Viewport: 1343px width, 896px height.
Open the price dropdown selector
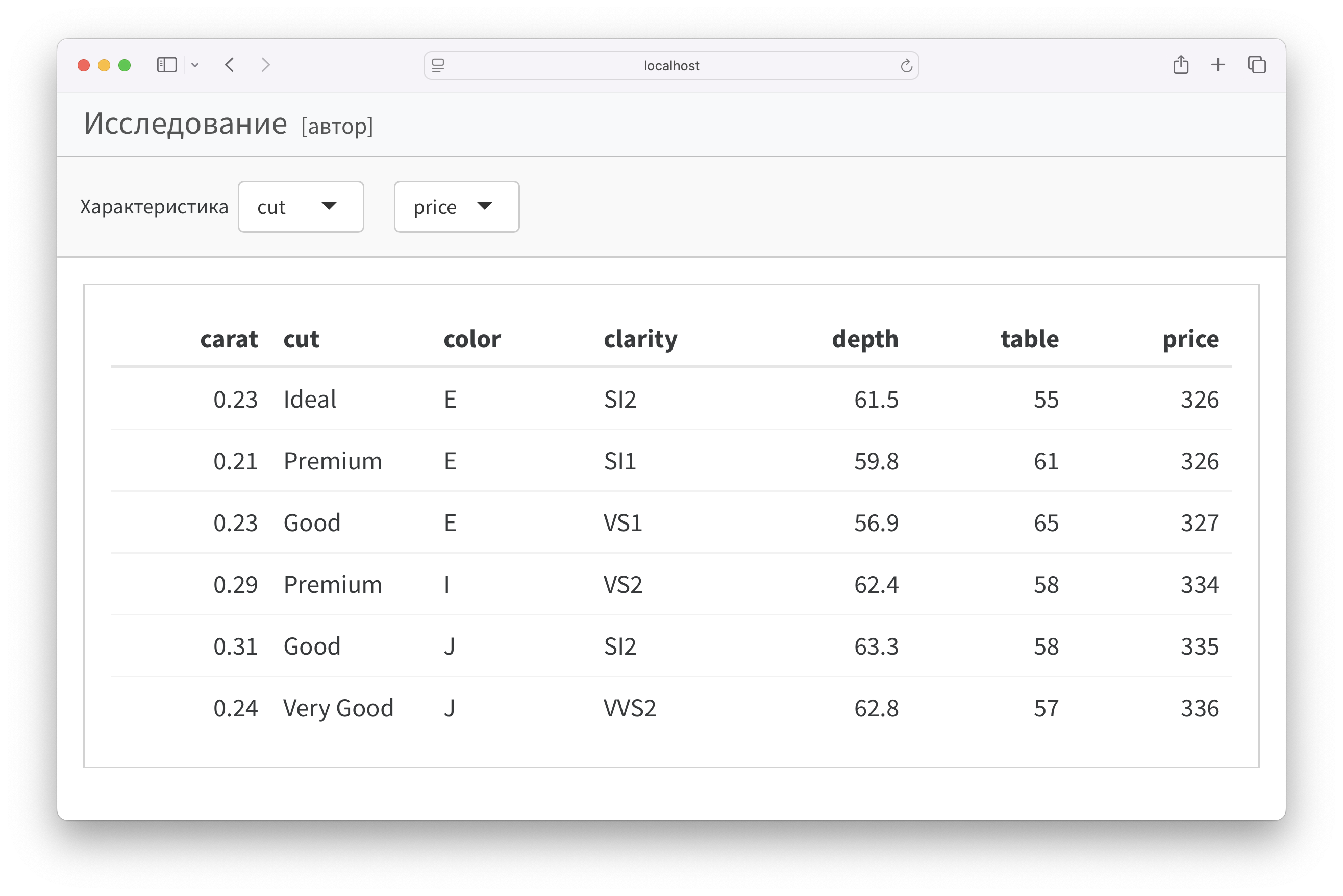click(457, 207)
